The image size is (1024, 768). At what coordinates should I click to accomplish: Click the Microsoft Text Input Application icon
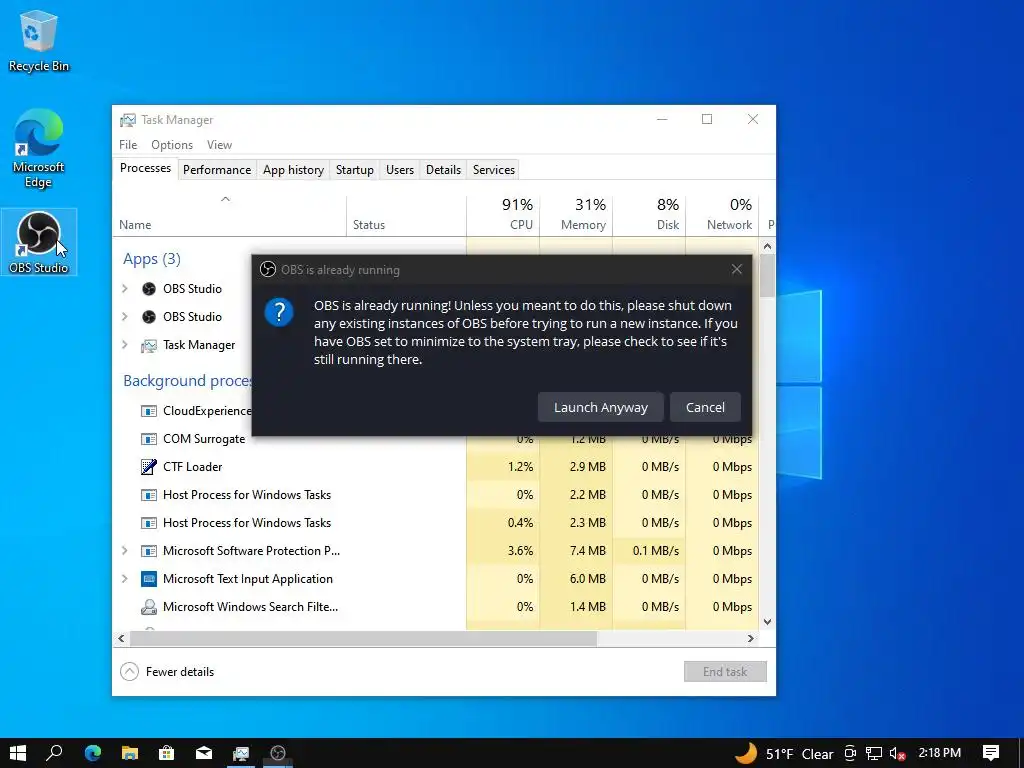149,579
